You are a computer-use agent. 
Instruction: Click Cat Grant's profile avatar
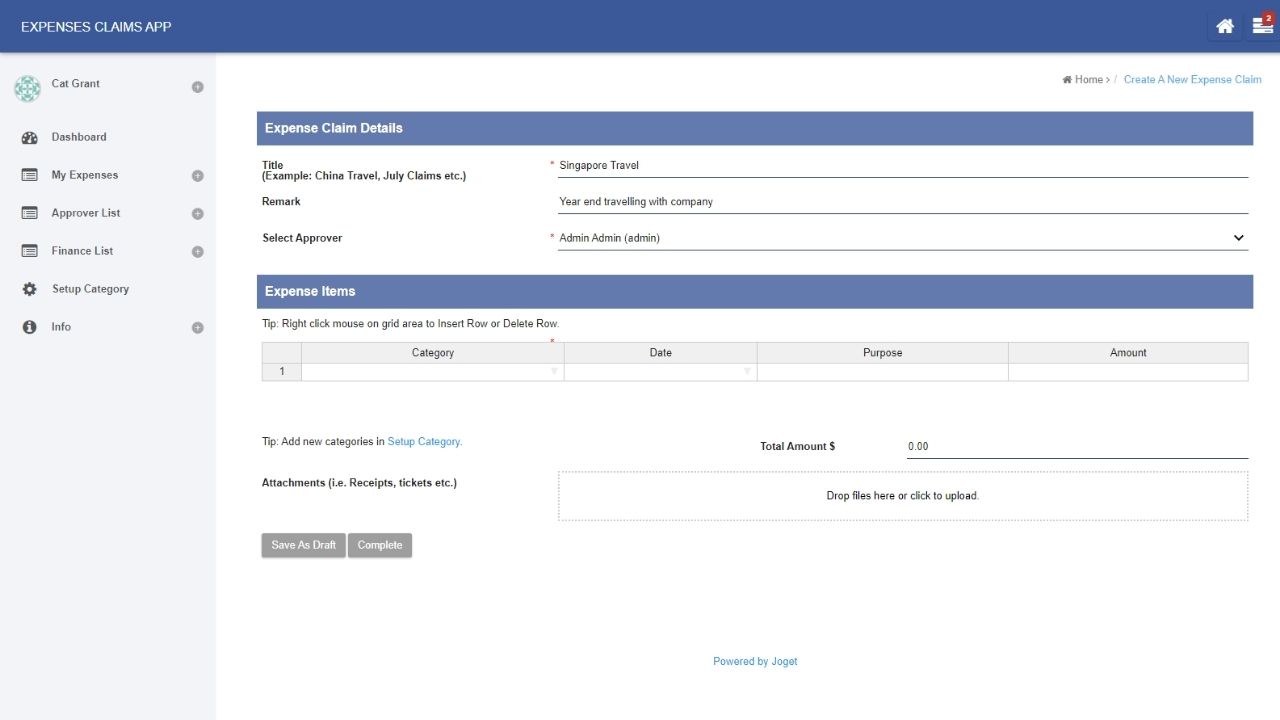coord(27,89)
